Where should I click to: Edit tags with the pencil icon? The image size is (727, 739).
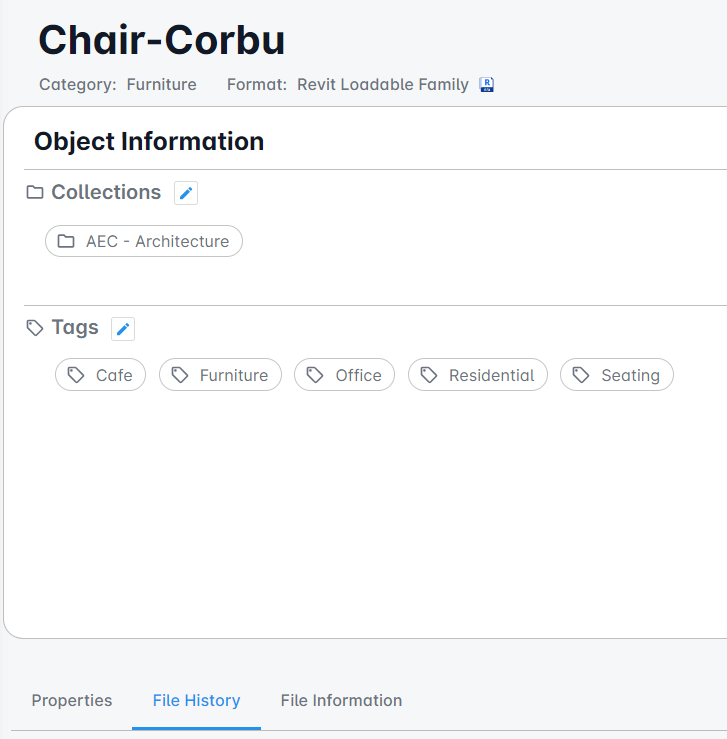(x=123, y=329)
